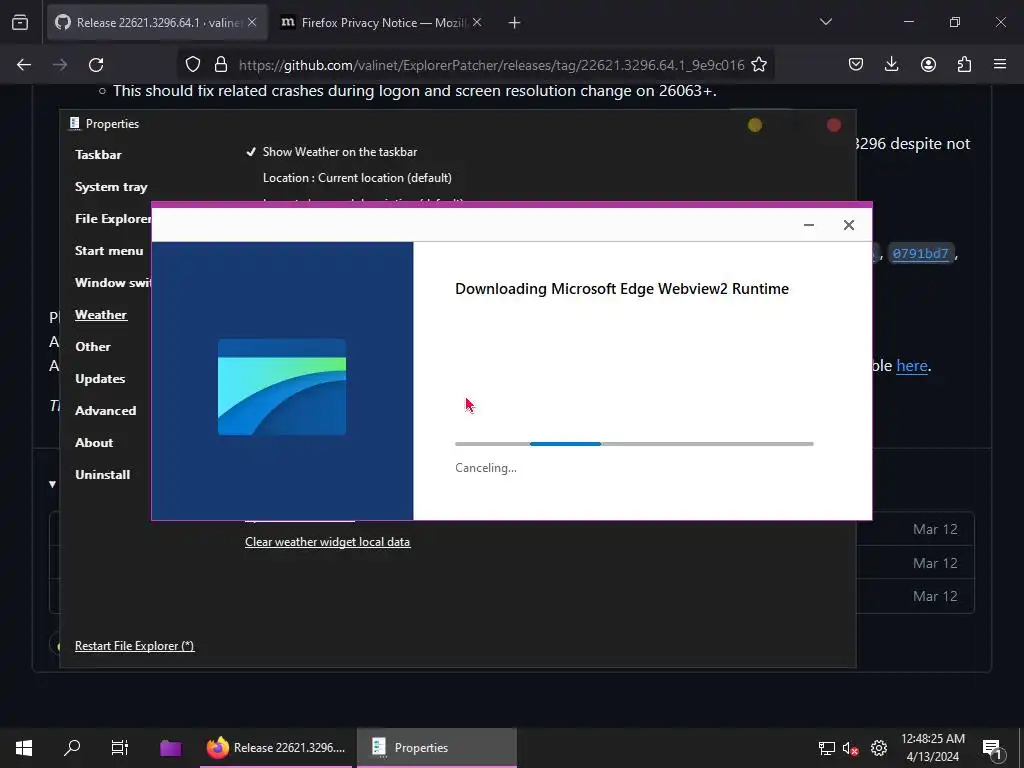Open Taskbar section in Properties
The height and width of the screenshot is (768, 1024).
(98, 155)
